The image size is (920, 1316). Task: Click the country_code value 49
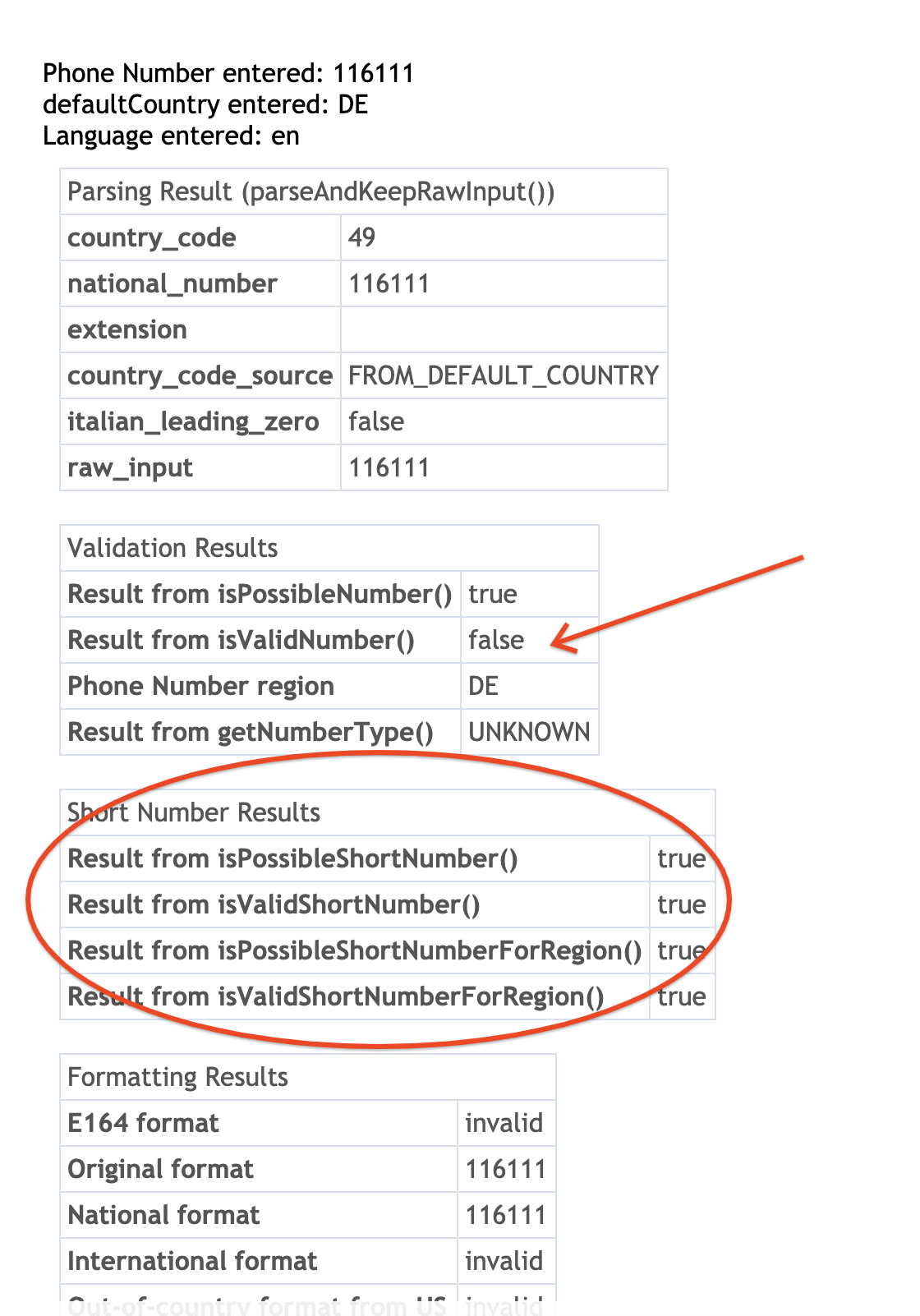362,237
